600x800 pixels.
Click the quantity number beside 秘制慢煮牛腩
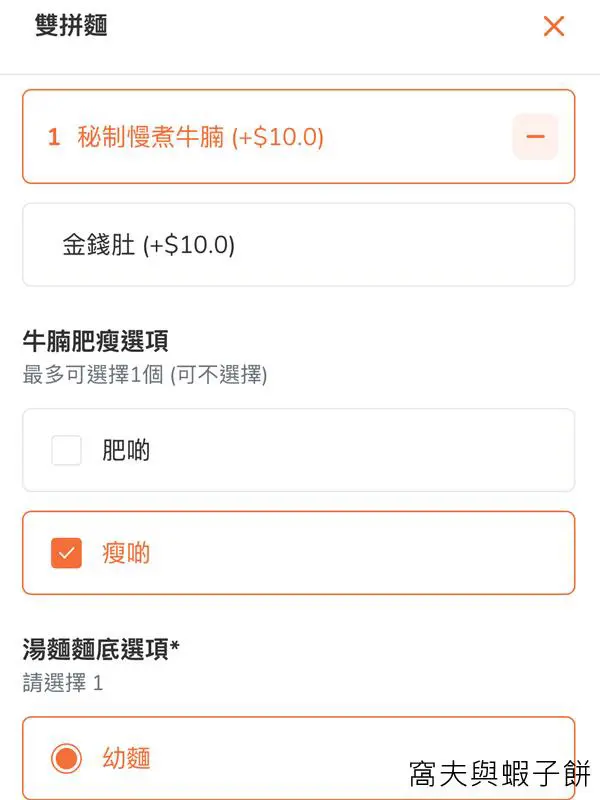point(54,137)
